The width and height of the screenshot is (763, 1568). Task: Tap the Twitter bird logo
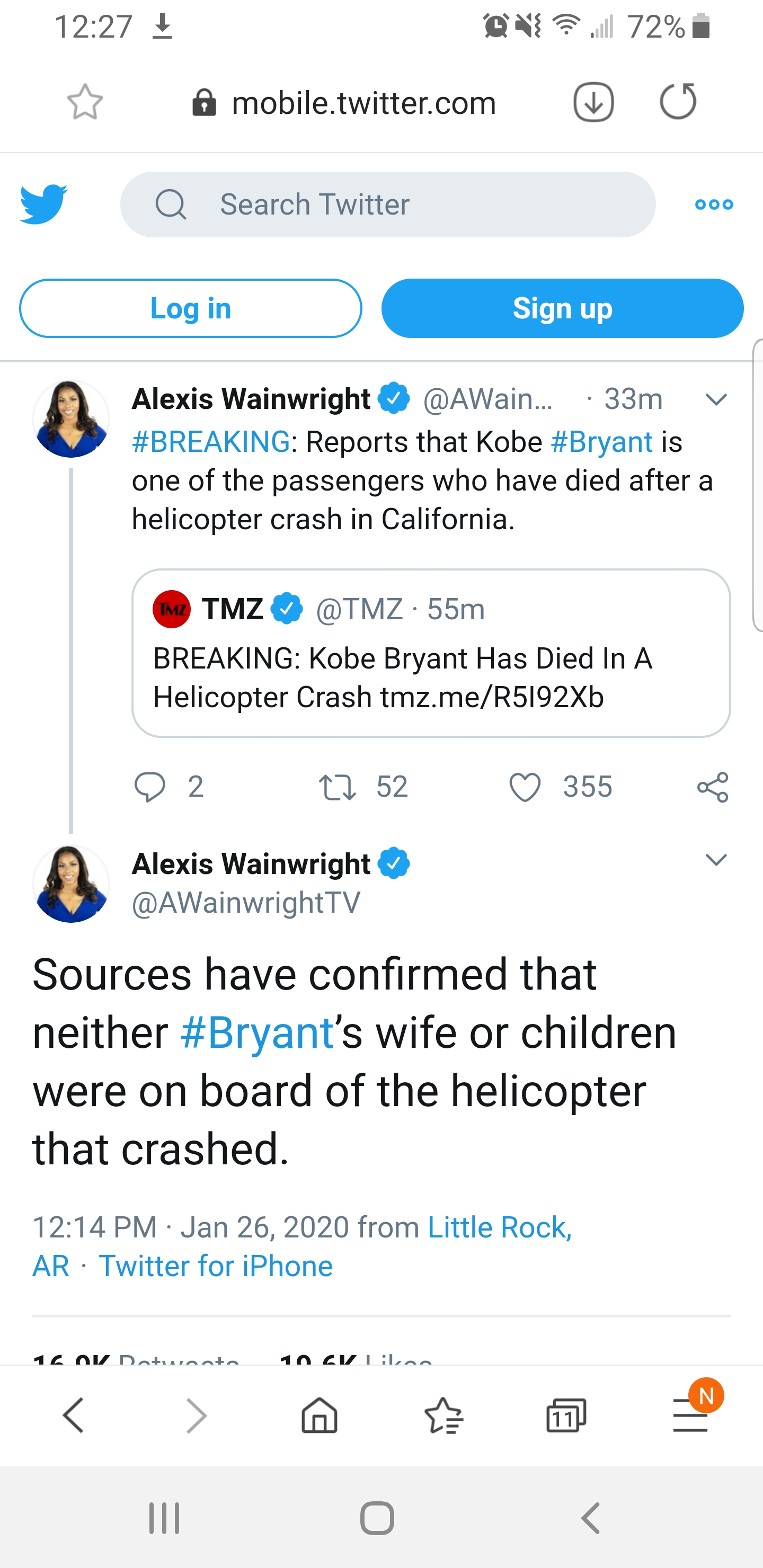click(43, 204)
